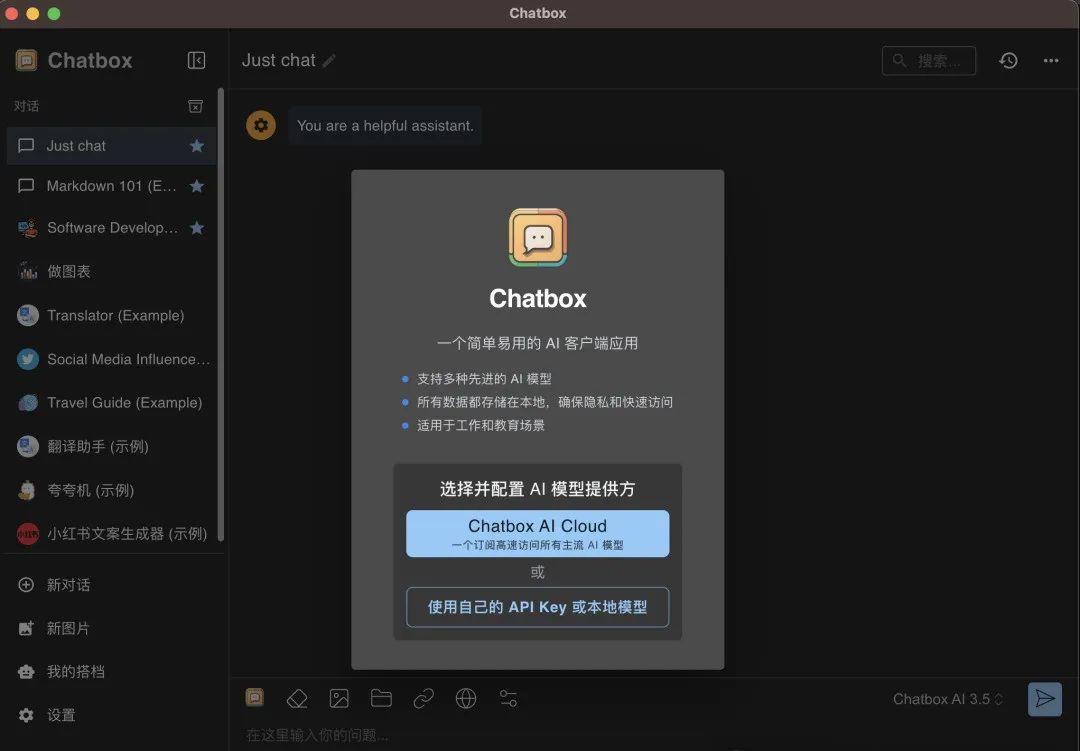Collapse the sidebar with the panel icon
Image resolution: width=1080 pixels, height=751 pixels.
click(x=196, y=61)
